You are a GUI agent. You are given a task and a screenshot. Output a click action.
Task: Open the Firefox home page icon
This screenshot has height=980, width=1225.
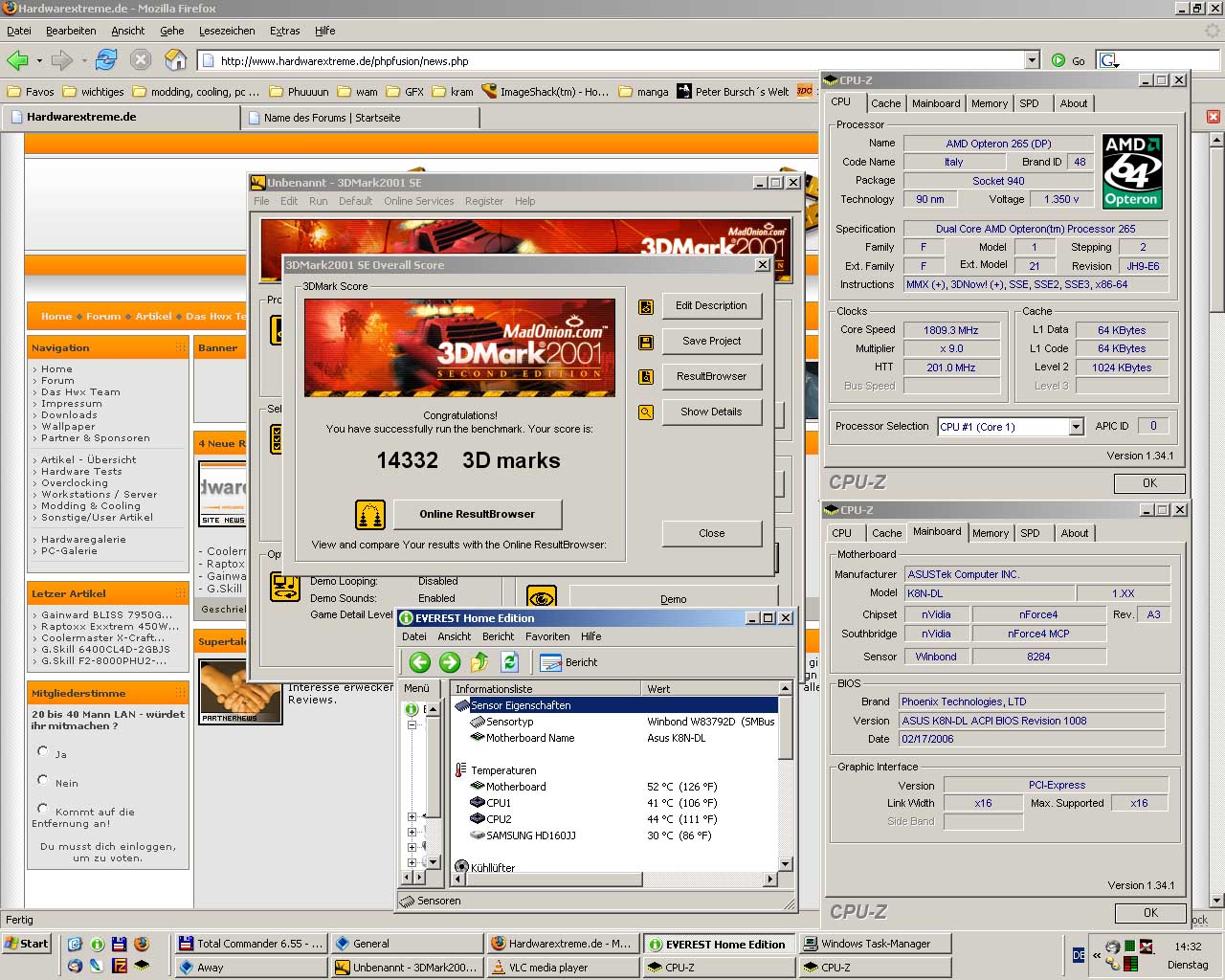coord(175,60)
